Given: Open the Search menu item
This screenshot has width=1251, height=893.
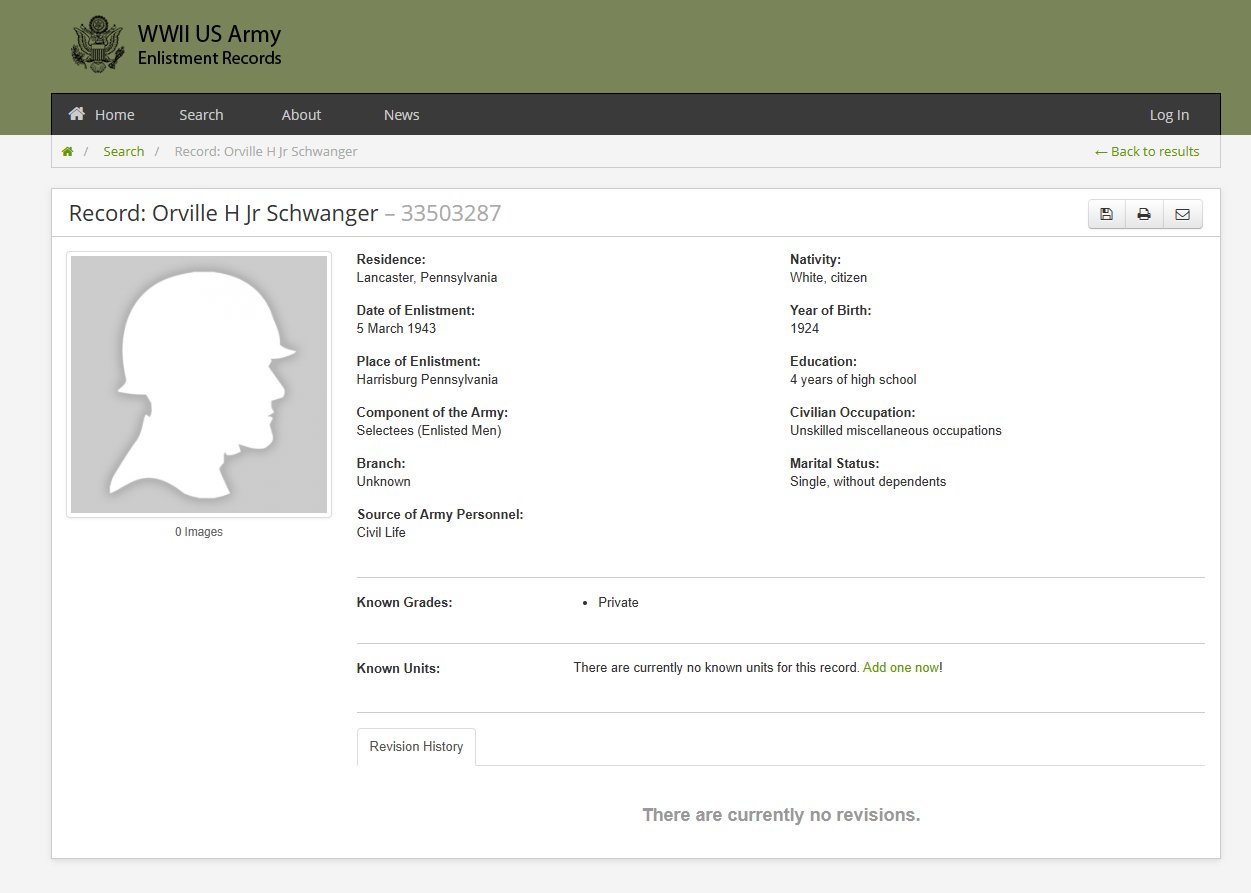Looking at the screenshot, I should (x=201, y=114).
